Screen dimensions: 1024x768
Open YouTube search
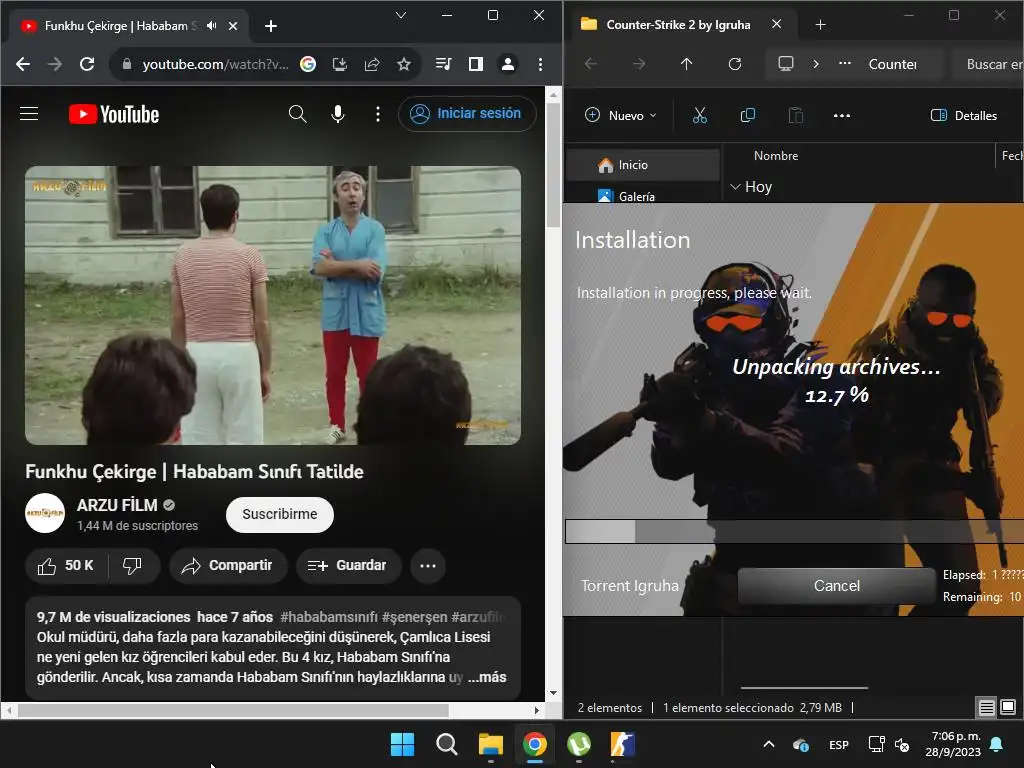[x=298, y=114]
